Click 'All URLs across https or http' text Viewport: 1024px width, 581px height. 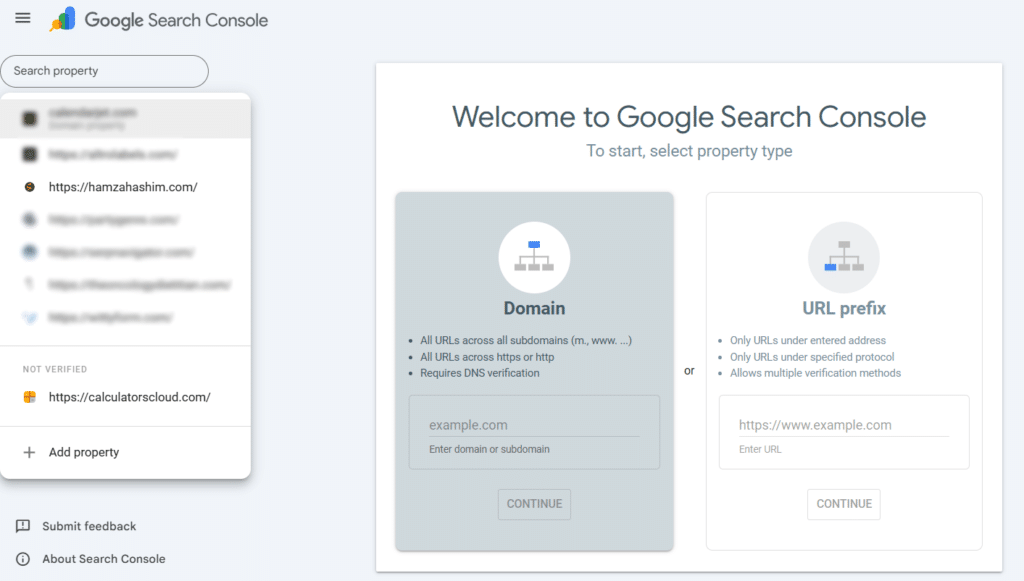pos(487,357)
